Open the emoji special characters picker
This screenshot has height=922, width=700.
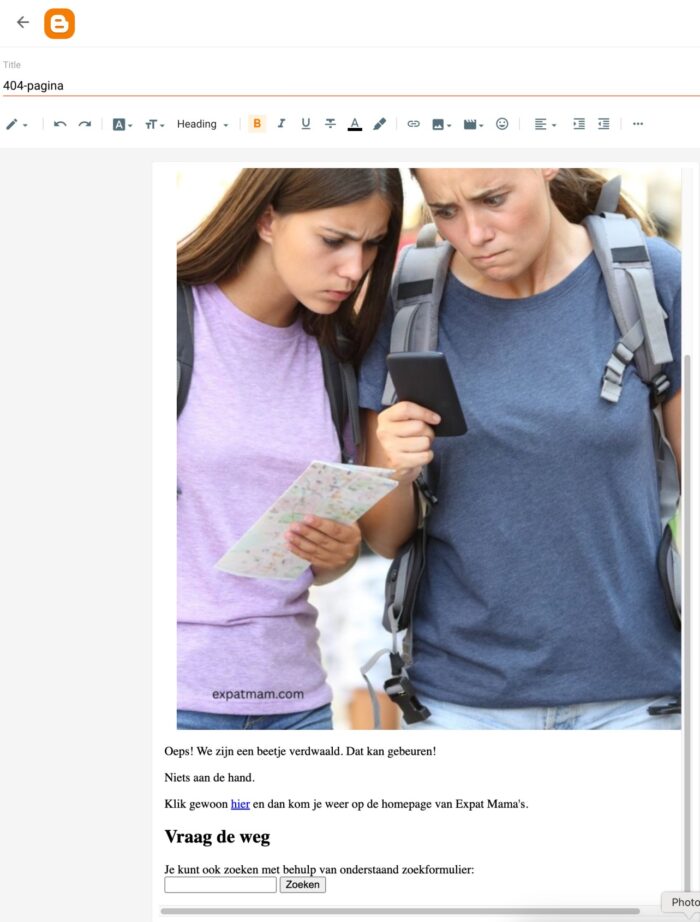pos(502,124)
